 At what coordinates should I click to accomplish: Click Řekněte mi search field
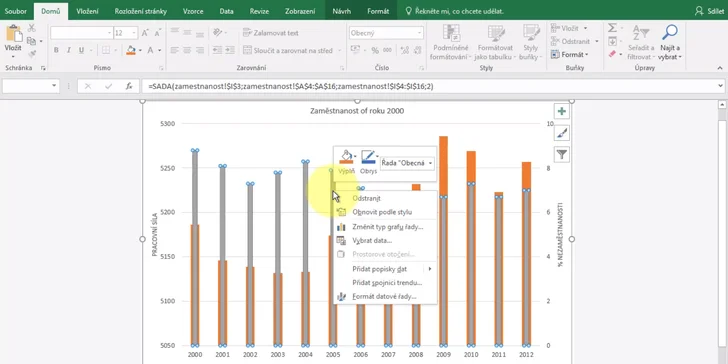455,11
